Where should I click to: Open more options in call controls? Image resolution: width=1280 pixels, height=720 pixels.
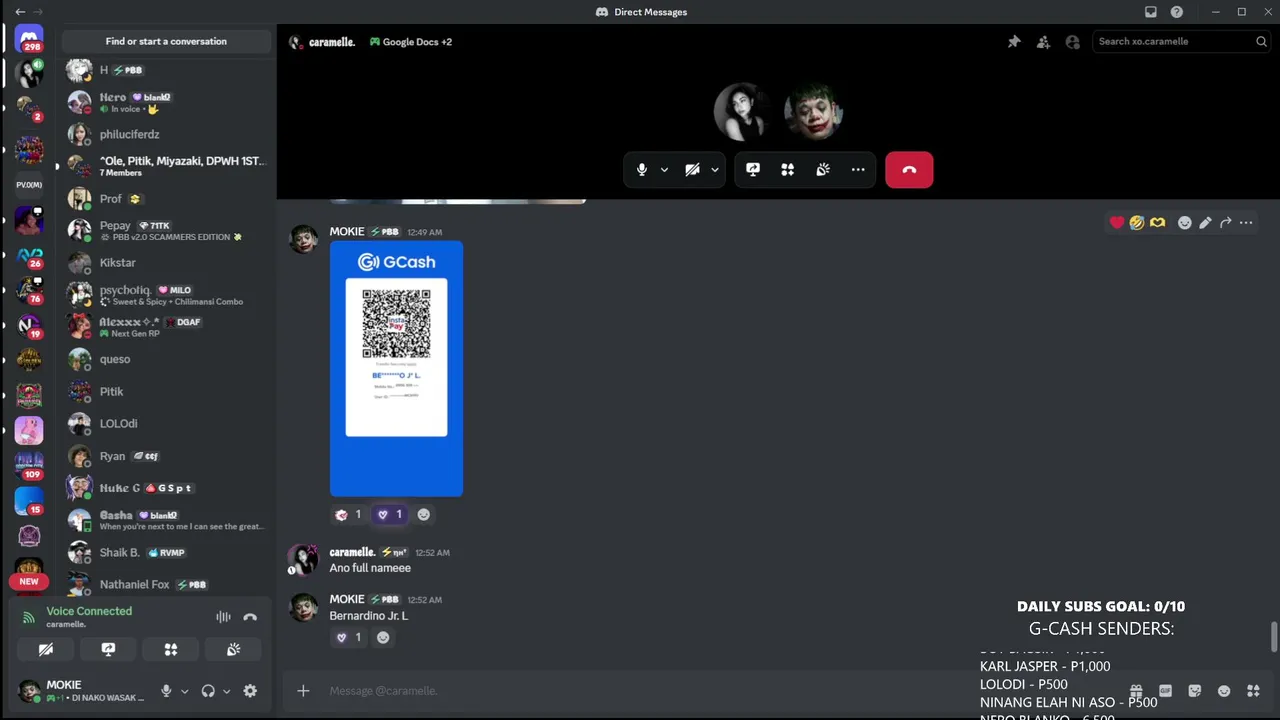(858, 170)
